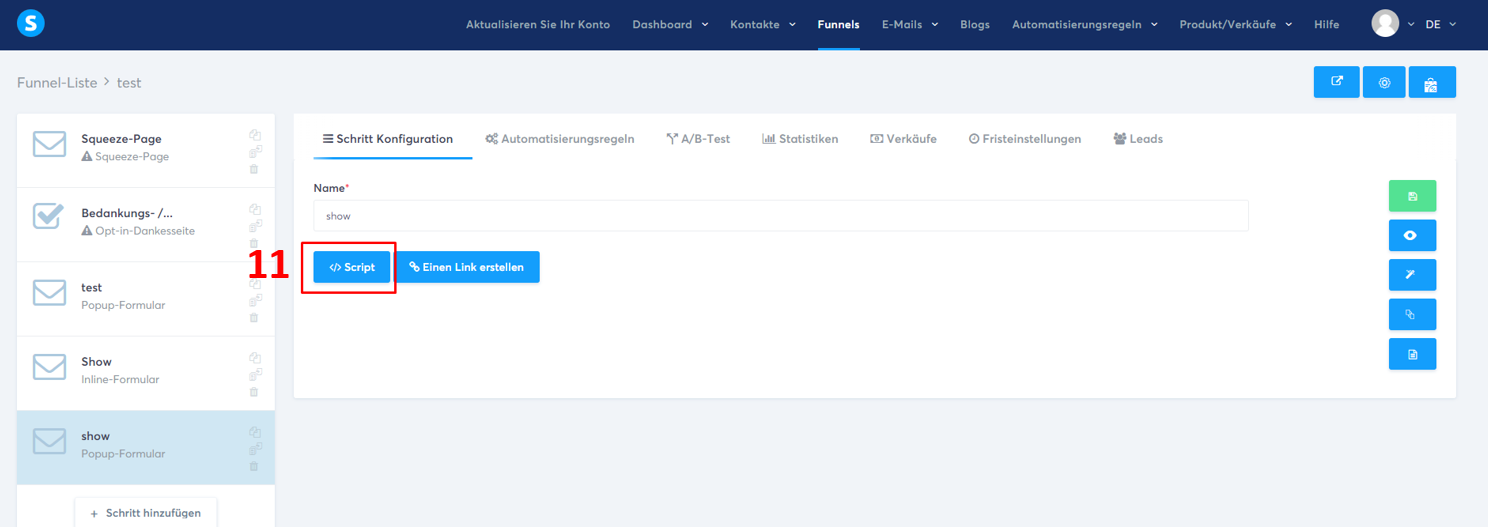Select the Squeeze-Page funnel step

coord(146,151)
